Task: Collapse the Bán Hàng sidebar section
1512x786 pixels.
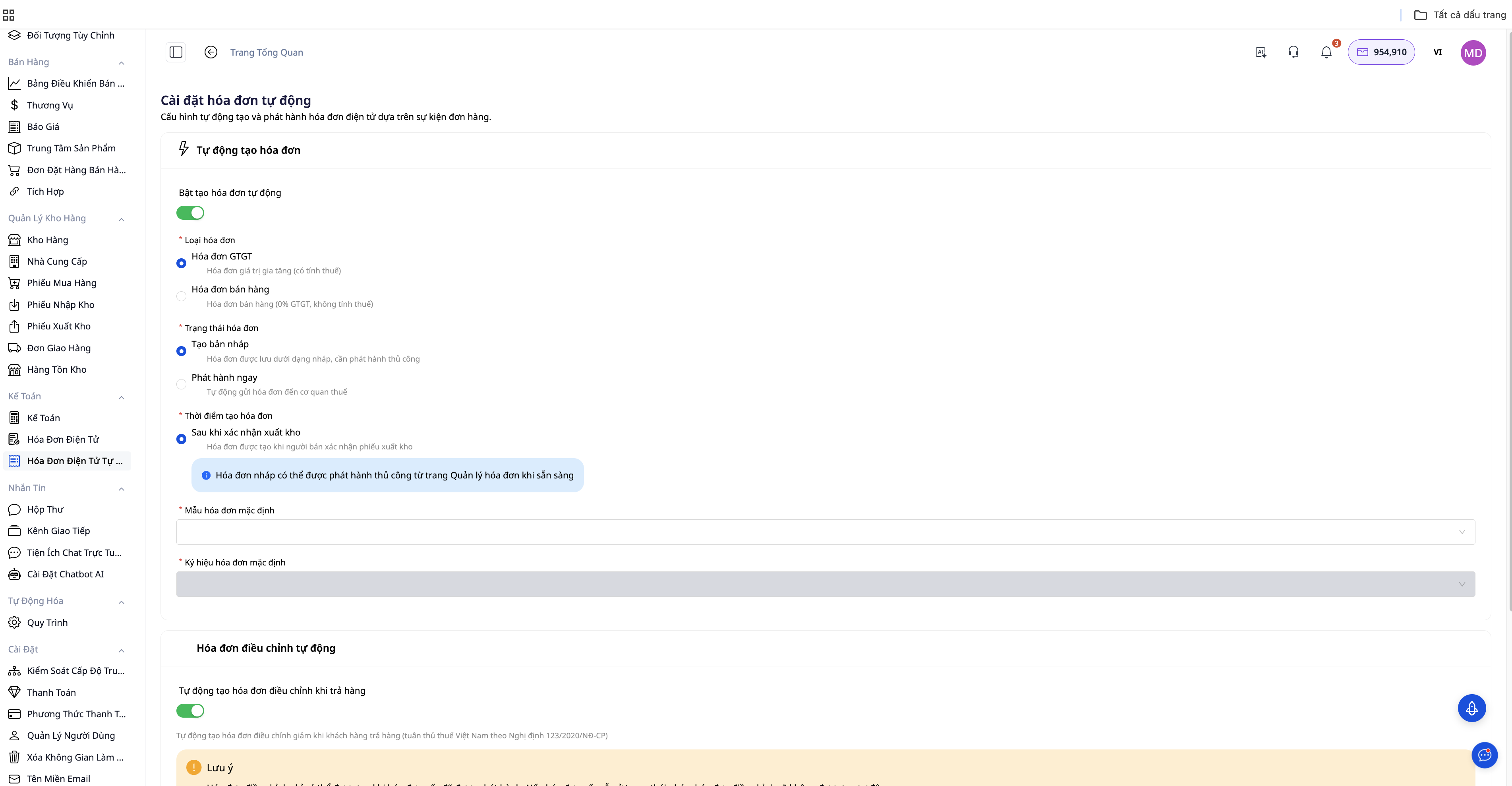Action: [x=122, y=62]
